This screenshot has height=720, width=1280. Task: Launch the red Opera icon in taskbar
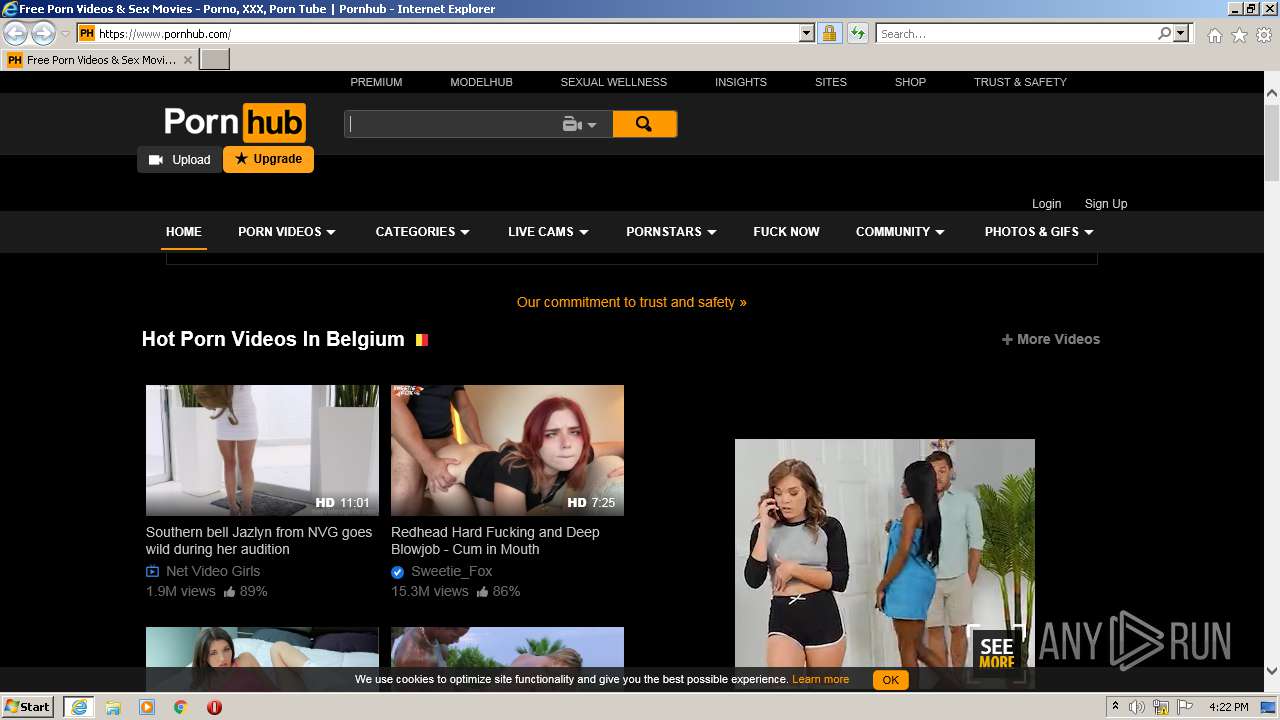pyautogui.click(x=214, y=707)
